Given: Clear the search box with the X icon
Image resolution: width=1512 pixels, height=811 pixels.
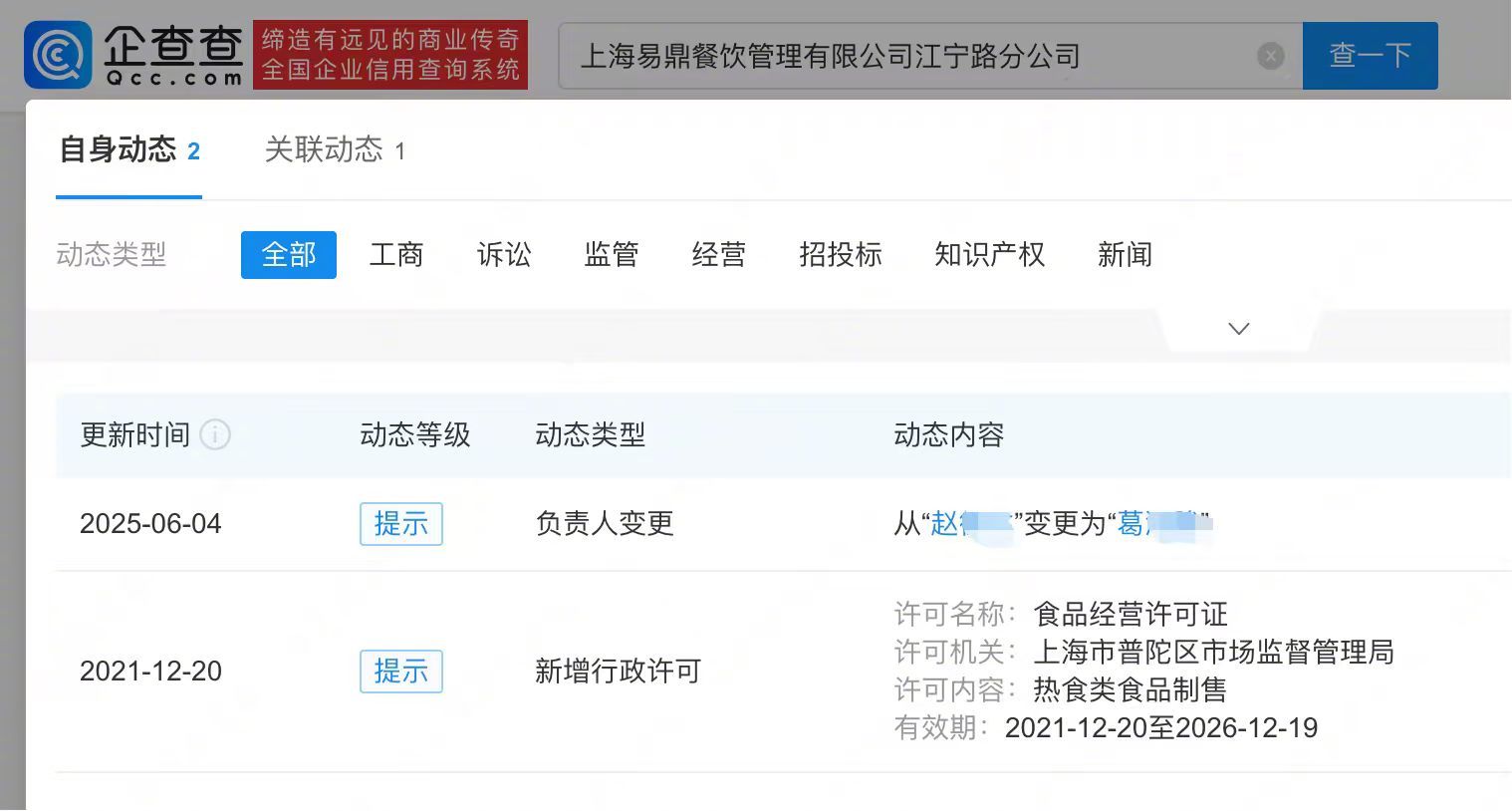Looking at the screenshot, I should click(x=1271, y=56).
